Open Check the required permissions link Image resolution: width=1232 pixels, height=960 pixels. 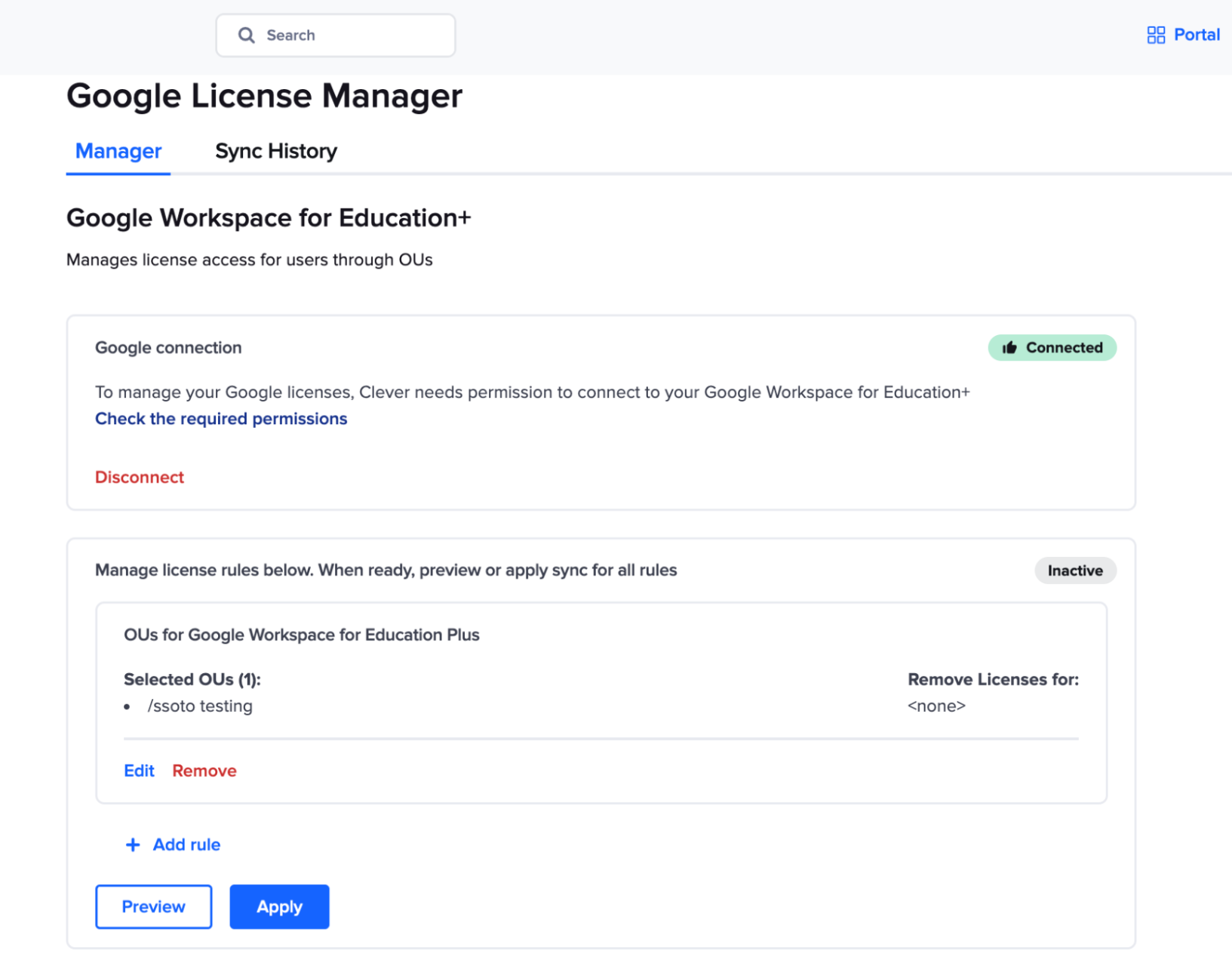point(221,419)
